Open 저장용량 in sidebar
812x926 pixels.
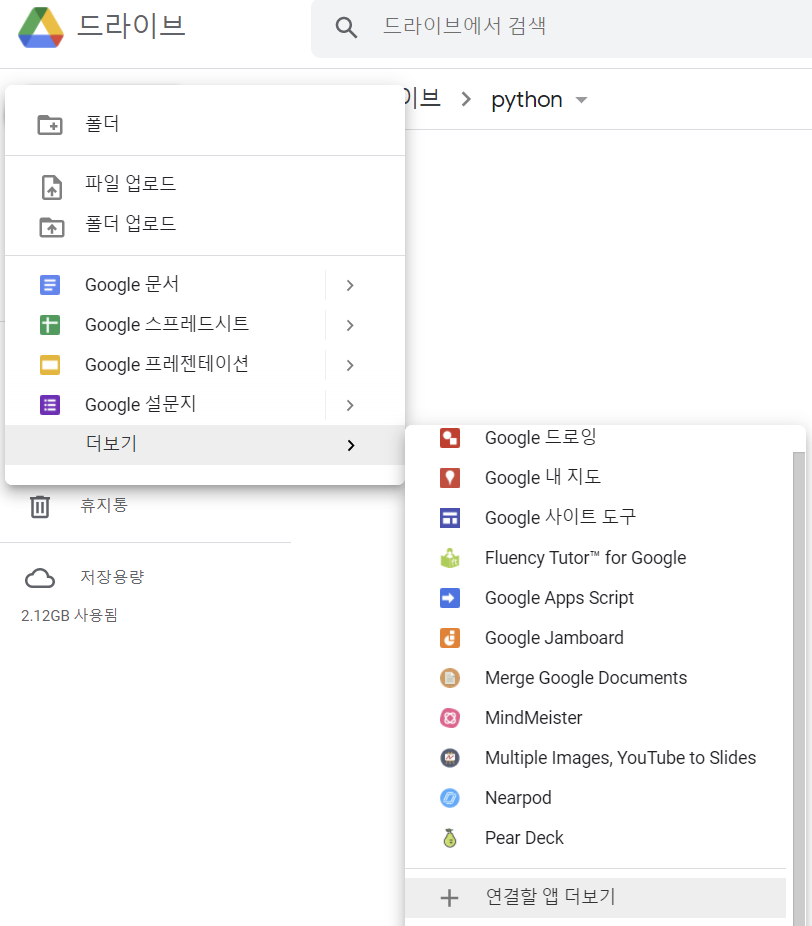(112, 577)
